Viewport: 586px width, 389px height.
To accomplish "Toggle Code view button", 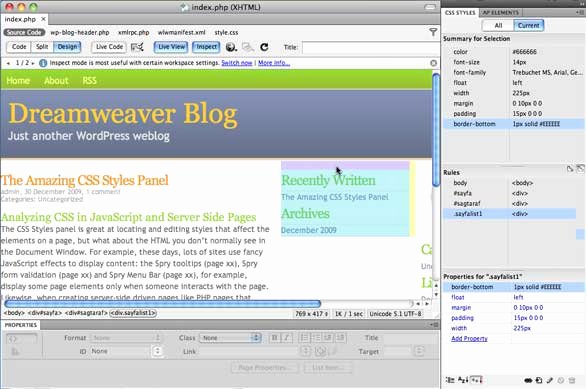I will (x=19, y=47).
